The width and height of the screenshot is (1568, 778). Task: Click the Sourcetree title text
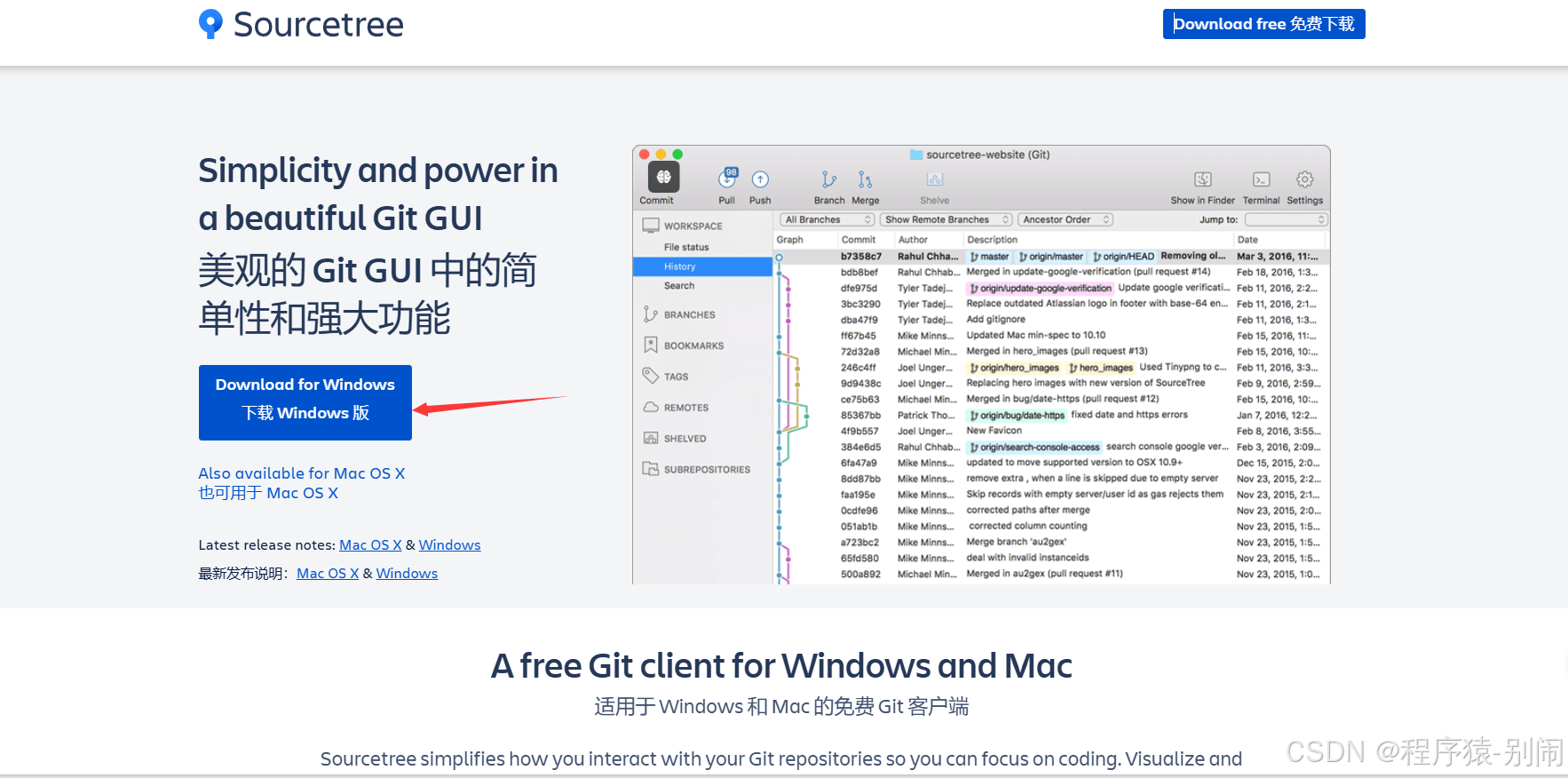coord(318,25)
